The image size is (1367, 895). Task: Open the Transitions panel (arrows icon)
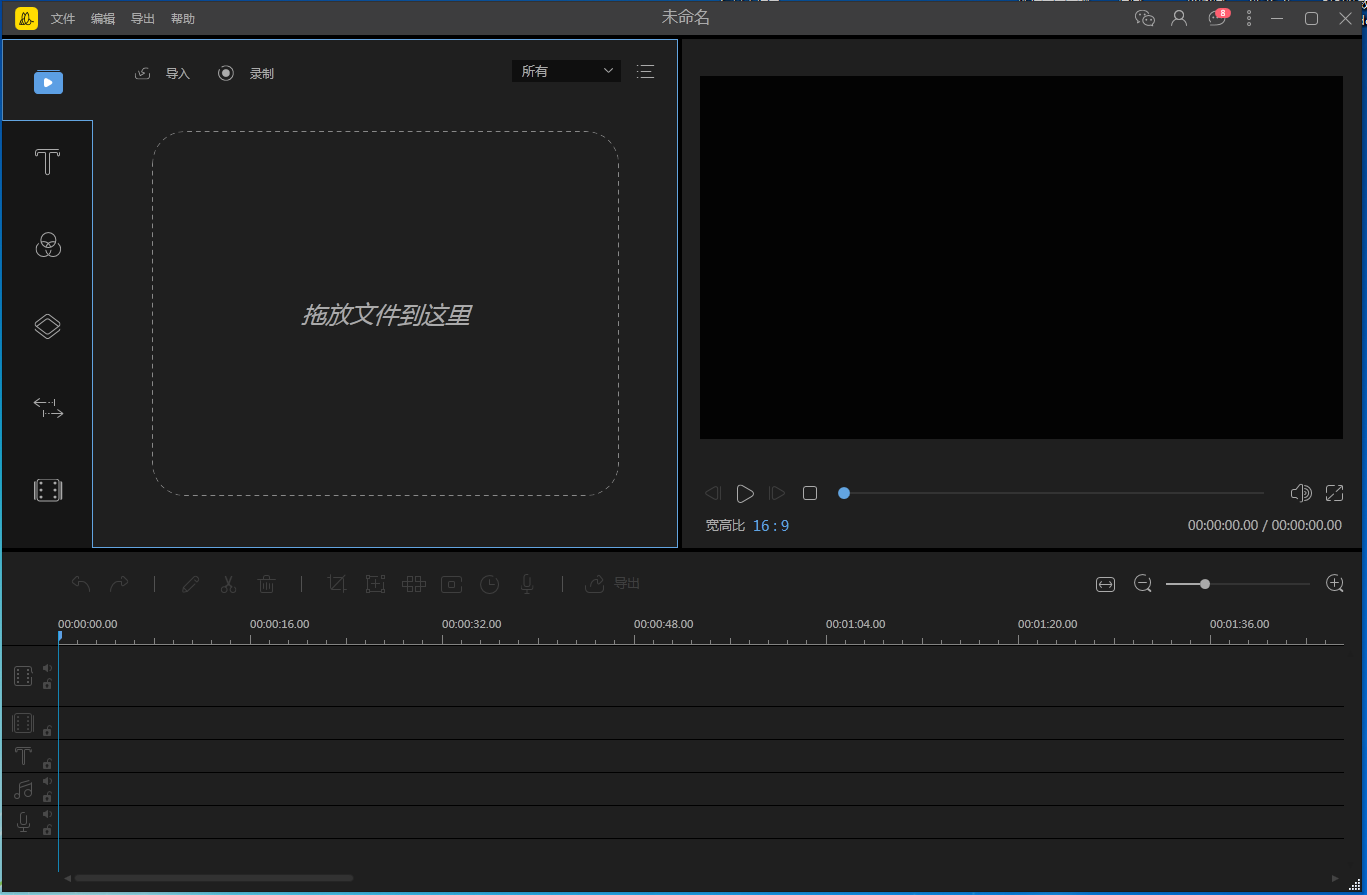tap(48, 408)
